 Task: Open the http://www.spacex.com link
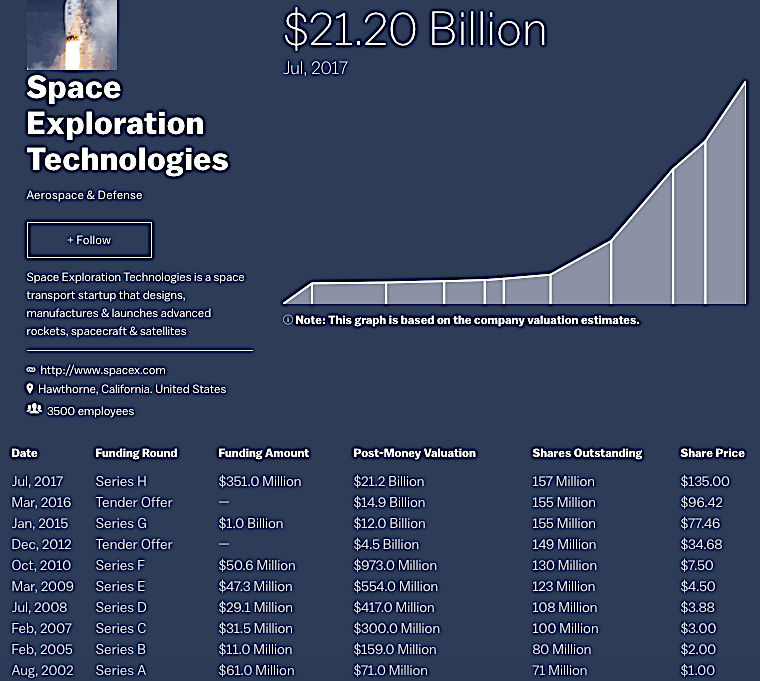click(x=103, y=370)
